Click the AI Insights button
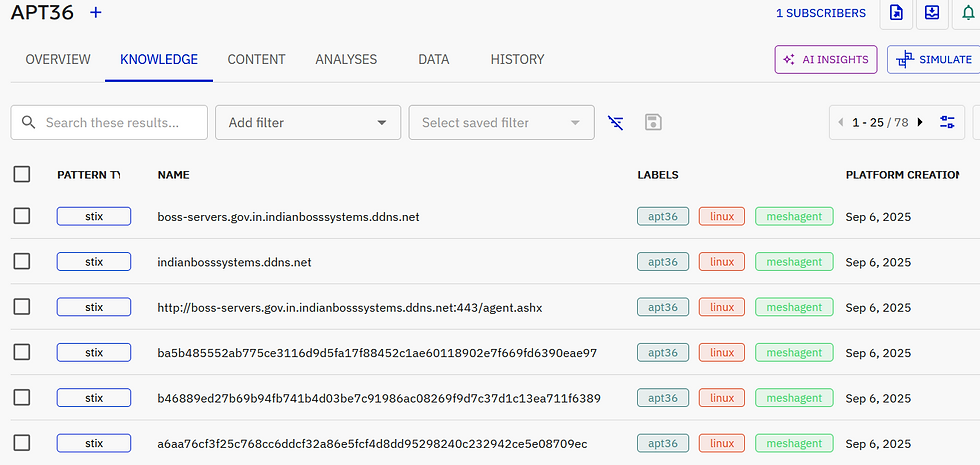Screen dimensions: 980x465 826,60
